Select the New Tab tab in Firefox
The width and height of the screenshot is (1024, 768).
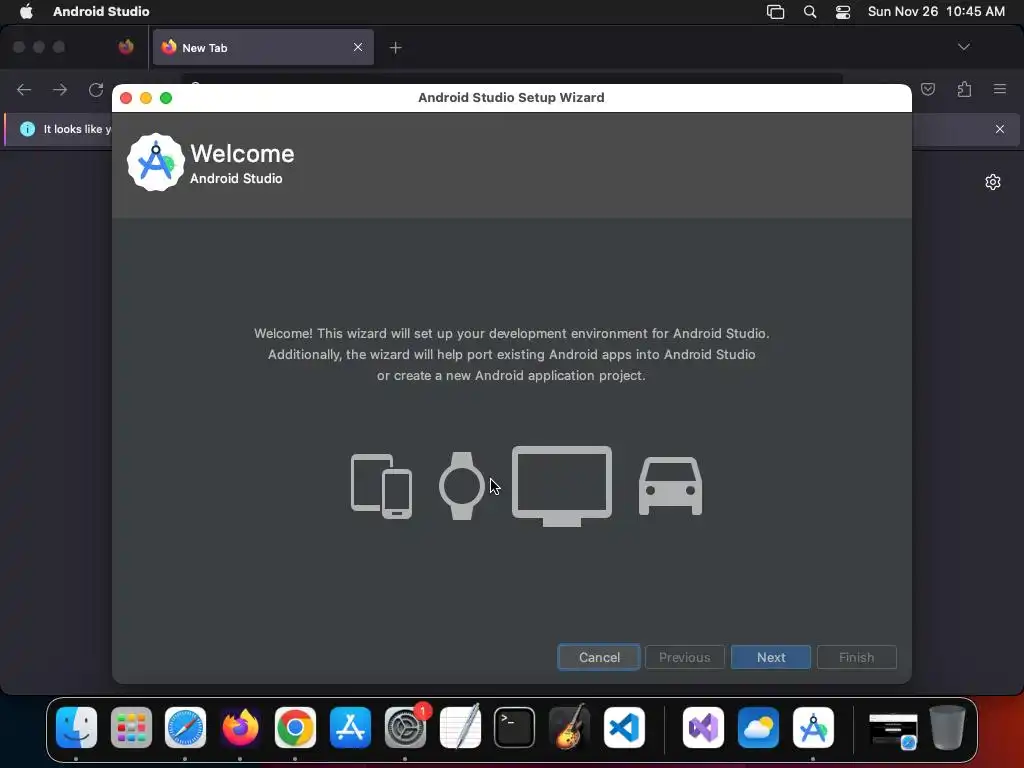click(x=263, y=47)
